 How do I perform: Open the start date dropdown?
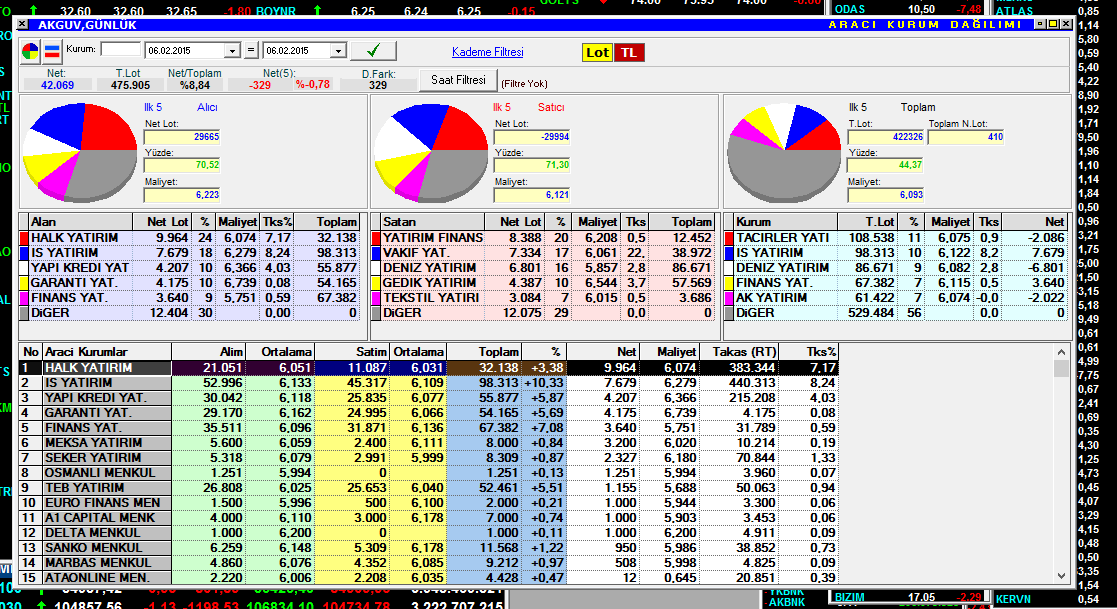[234, 50]
